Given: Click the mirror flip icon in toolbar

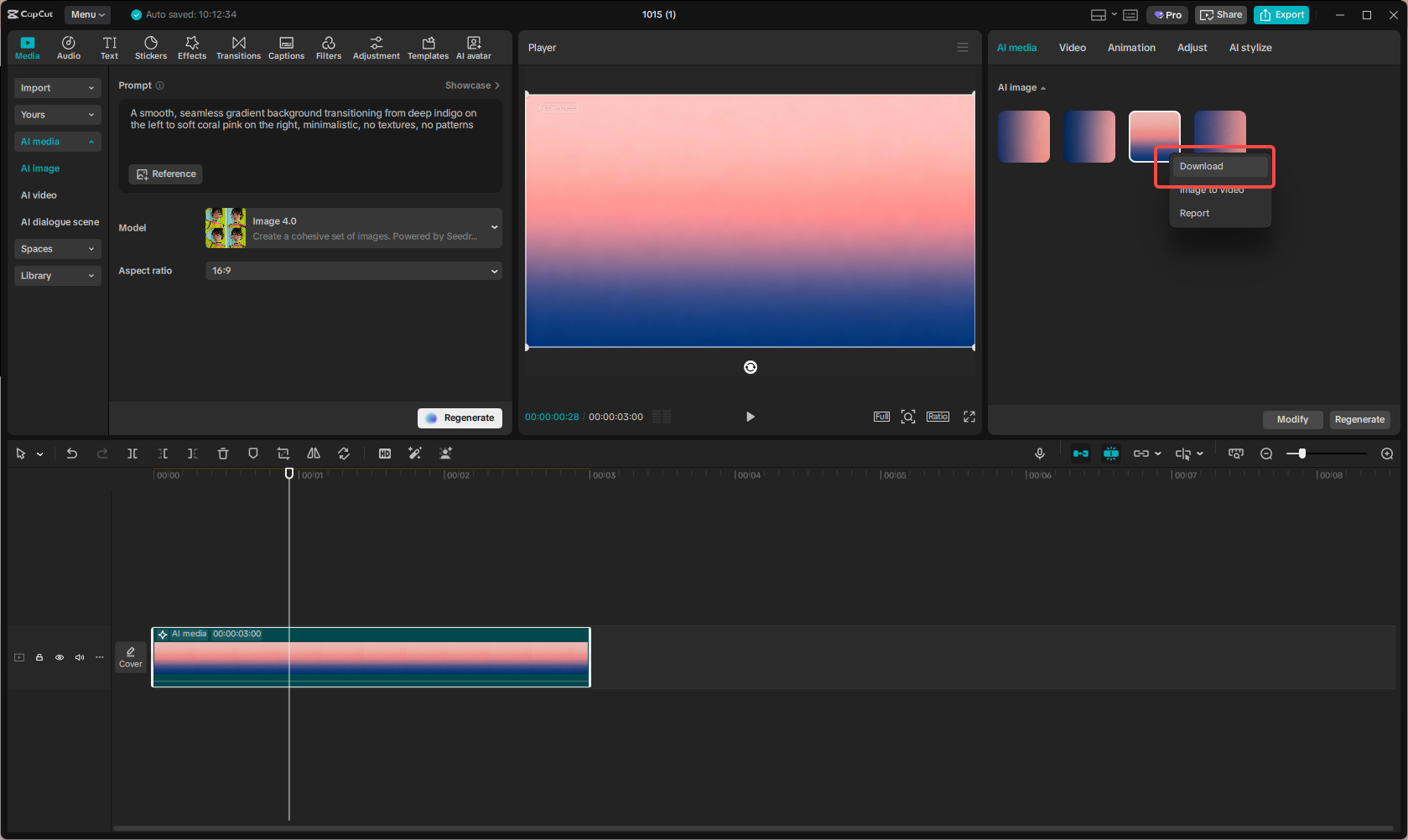Looking at the screenshot, I should (x=314, y=454).
